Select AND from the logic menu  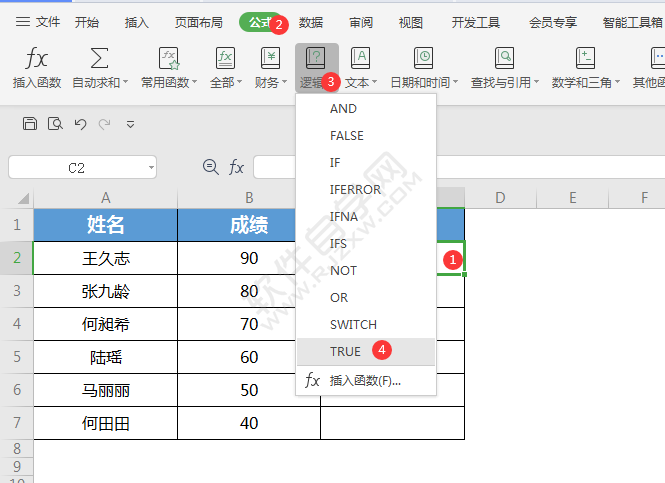(x=366, y=109)
